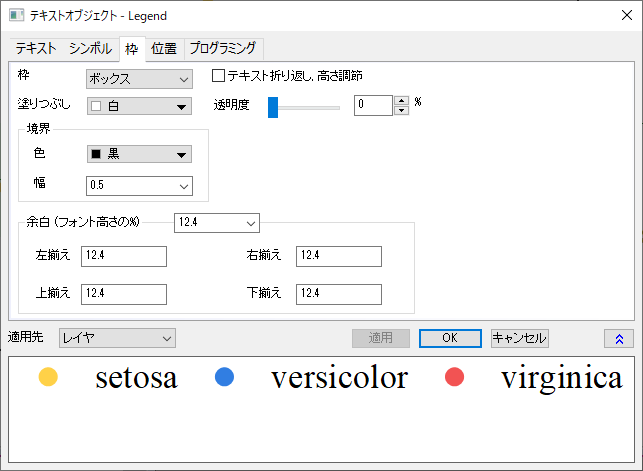Switch to the テキスト tab

coord(36,48)
